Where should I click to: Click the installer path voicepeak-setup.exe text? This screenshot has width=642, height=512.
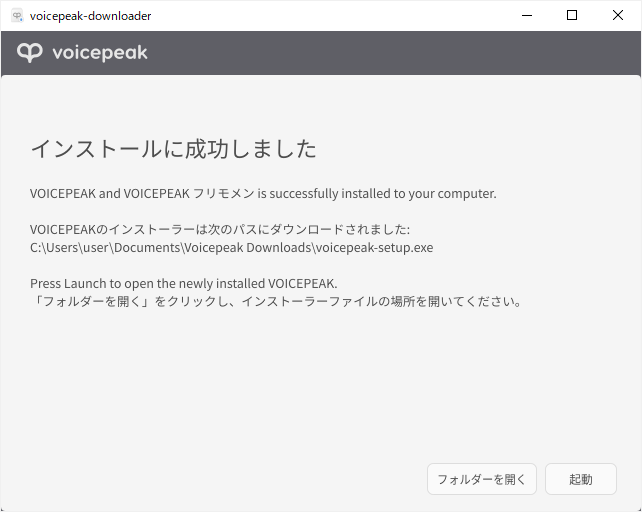tap(231, 247)
